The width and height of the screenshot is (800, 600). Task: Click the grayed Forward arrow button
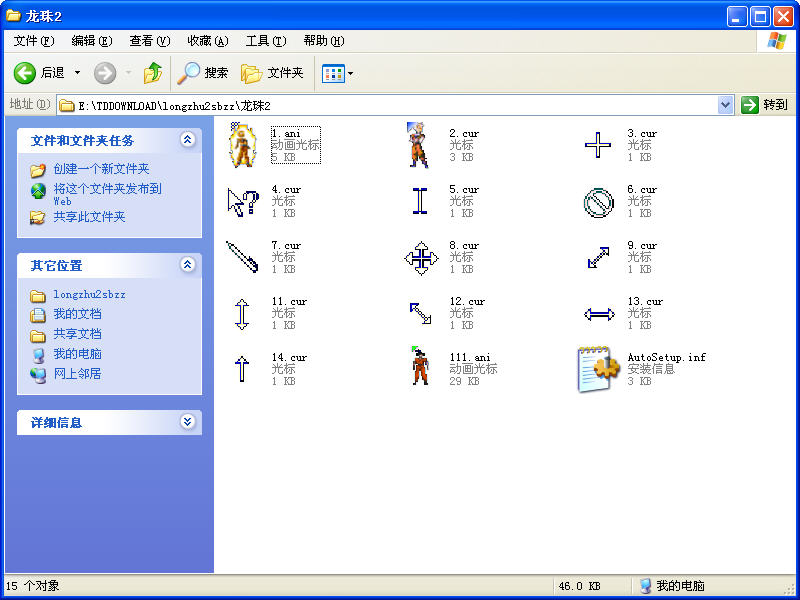click(105, 73)
